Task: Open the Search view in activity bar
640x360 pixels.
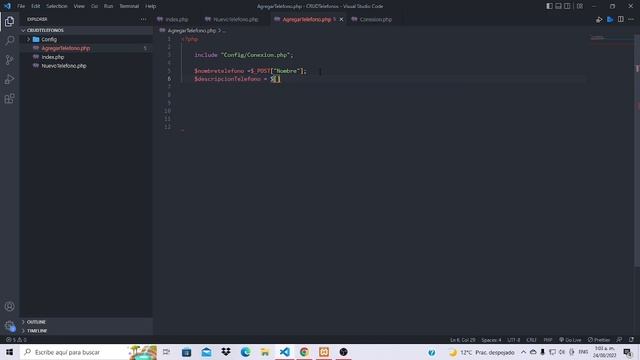Action: point(9,40)
